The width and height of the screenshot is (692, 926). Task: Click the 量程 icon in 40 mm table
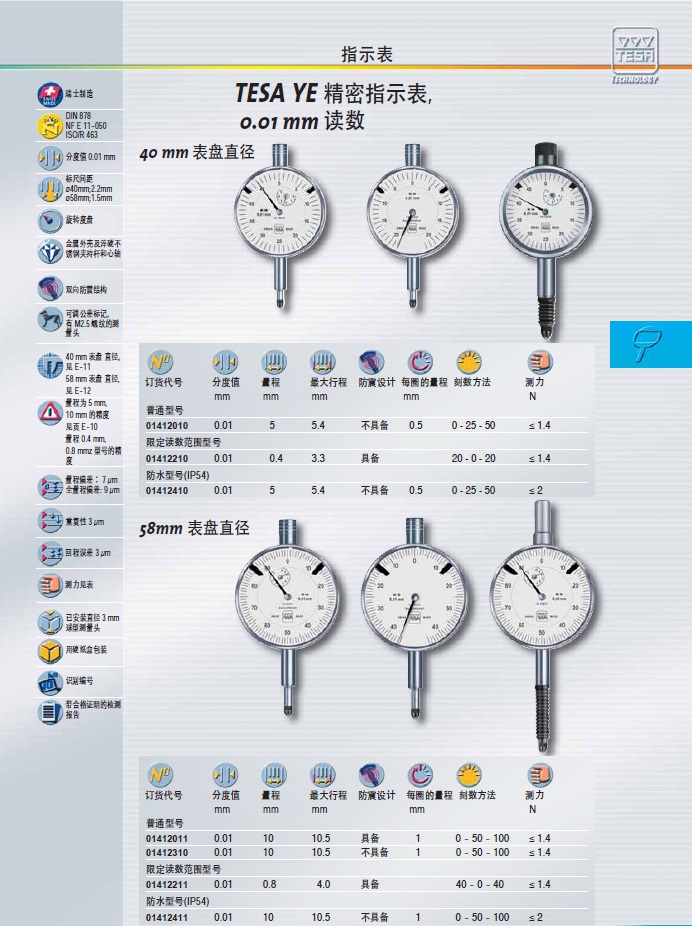click(273, 361)
